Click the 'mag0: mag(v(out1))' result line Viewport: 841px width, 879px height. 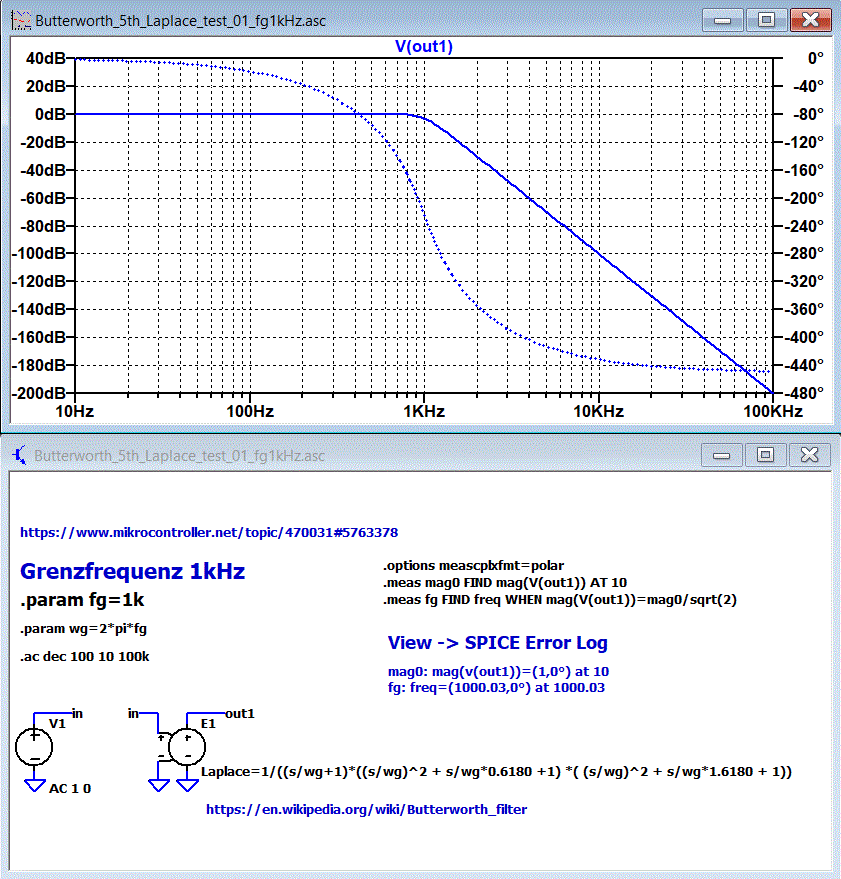[498, 671]
